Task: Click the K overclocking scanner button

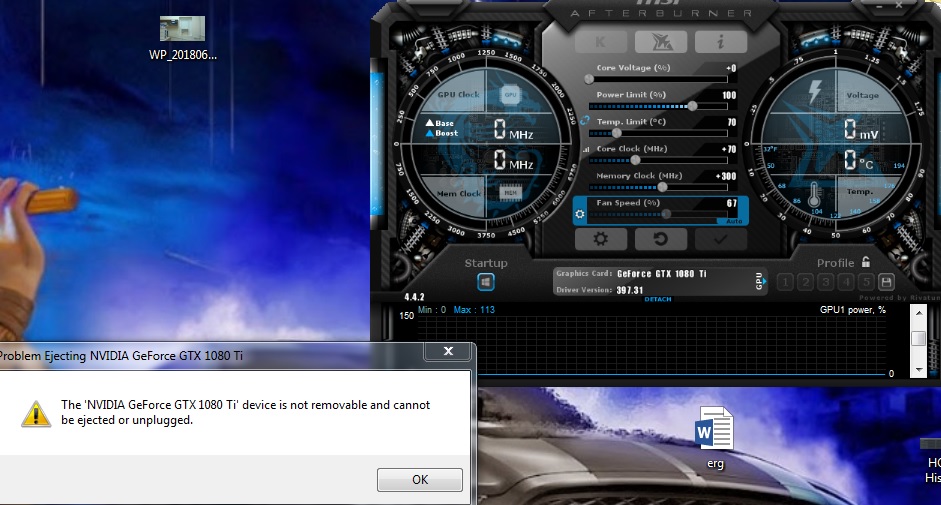Action: point(601,42)
